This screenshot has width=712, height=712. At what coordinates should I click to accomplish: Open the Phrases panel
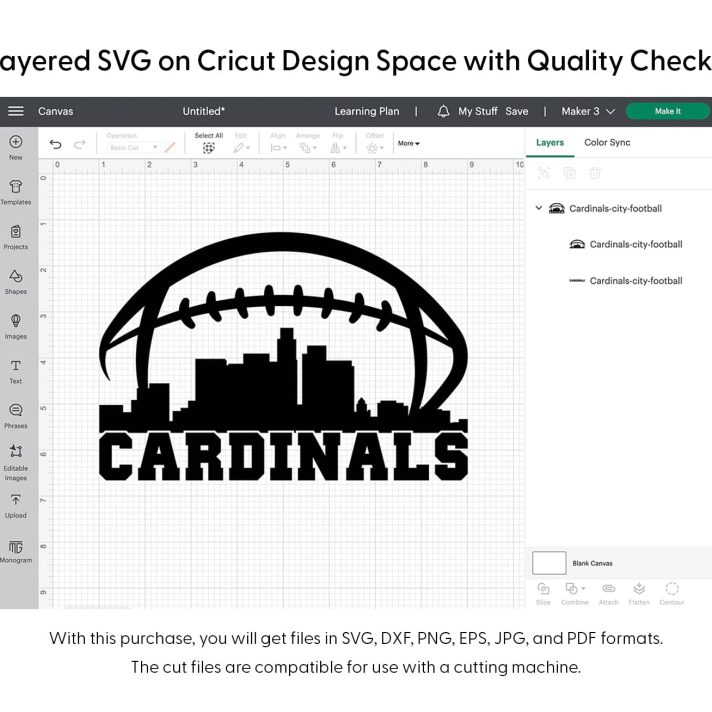pos(16,416)
